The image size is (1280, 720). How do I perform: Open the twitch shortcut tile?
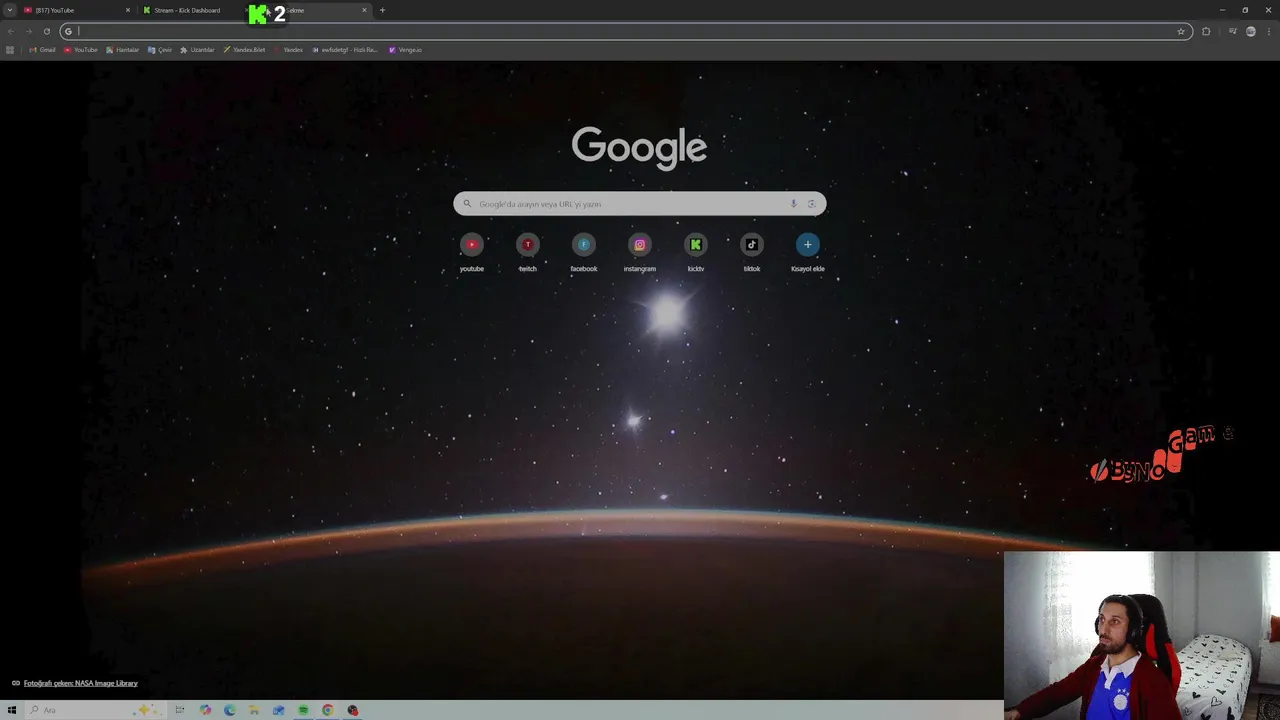point(527,252)
